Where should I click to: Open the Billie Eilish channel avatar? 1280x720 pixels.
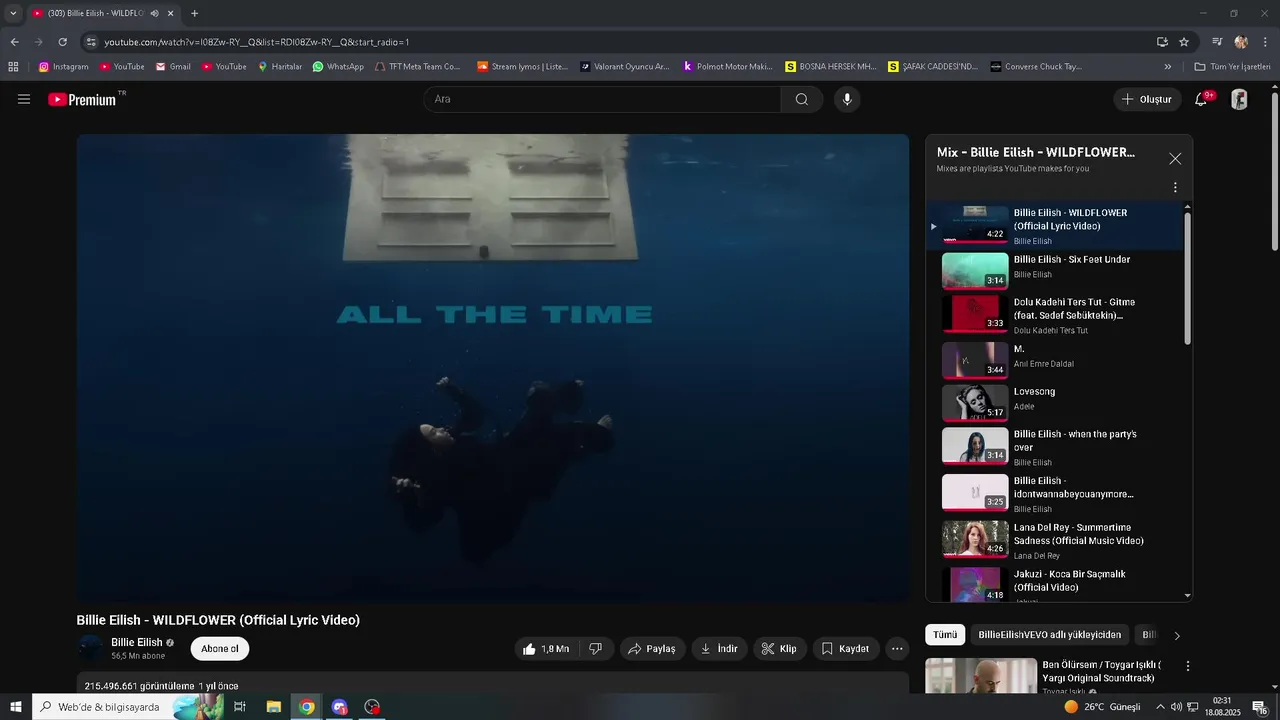(x=91, y=648)
